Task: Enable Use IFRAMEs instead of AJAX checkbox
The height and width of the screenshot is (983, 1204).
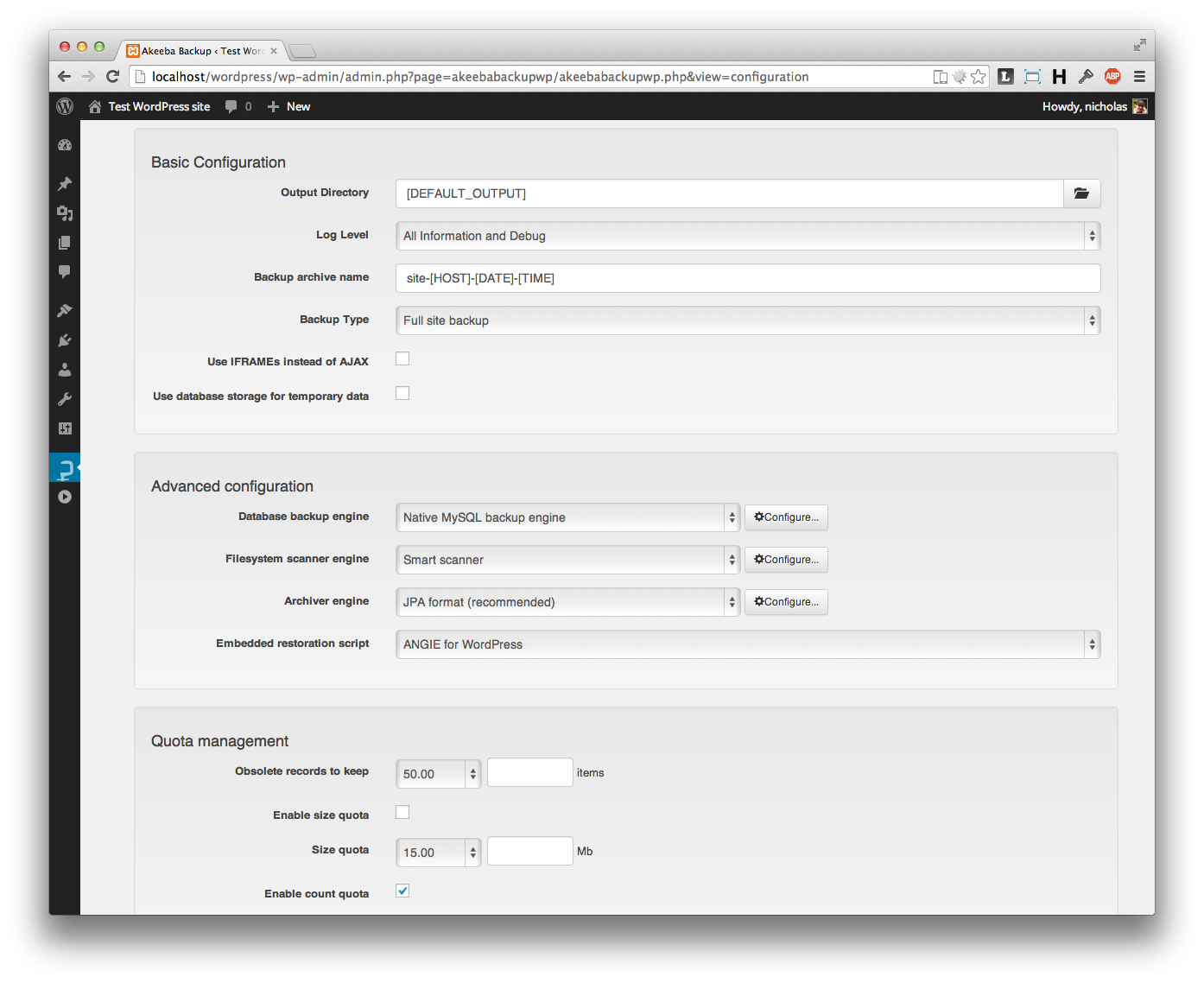Action: click(x=402, y=358)
